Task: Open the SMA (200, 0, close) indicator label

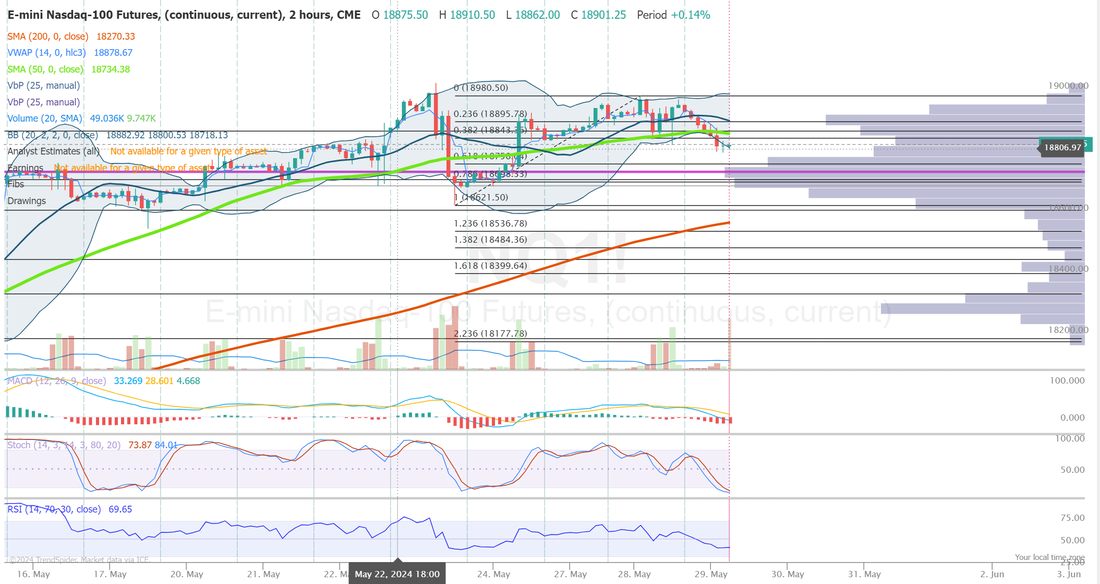Action: click(48, 36)
